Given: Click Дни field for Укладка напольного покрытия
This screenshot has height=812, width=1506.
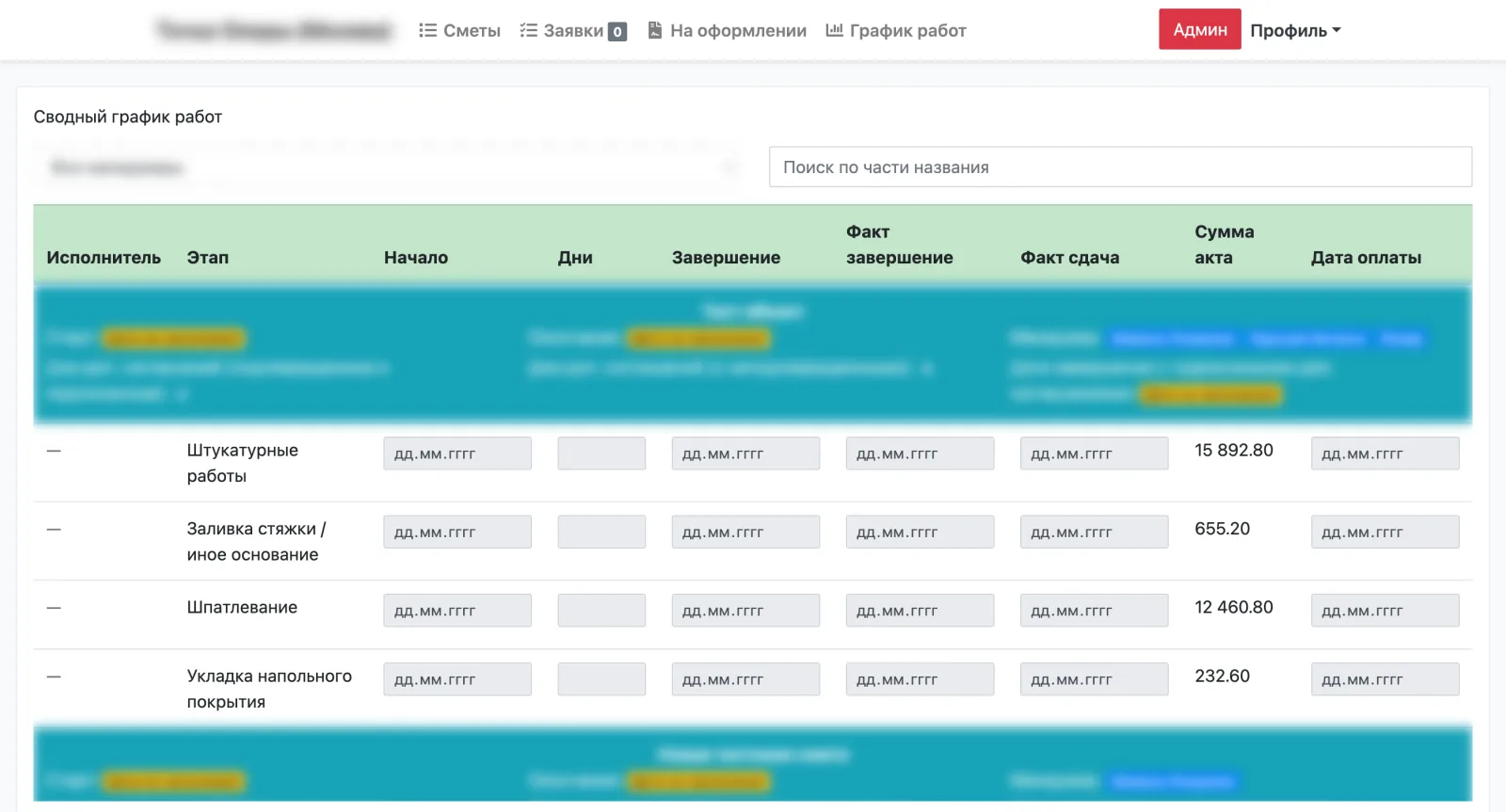Looking at the screenshot, I should tap(601, 679).
